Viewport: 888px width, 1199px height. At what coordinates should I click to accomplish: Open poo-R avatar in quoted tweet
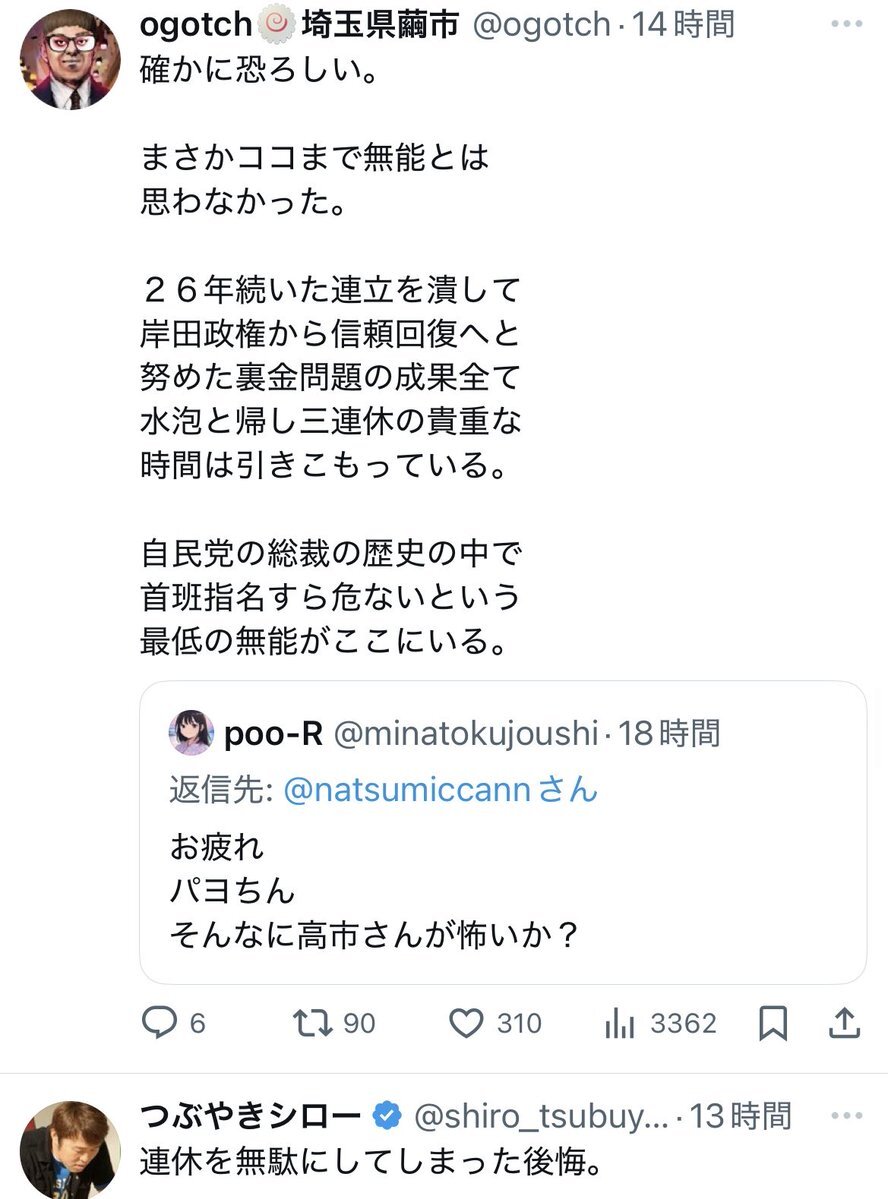(191, 733)
